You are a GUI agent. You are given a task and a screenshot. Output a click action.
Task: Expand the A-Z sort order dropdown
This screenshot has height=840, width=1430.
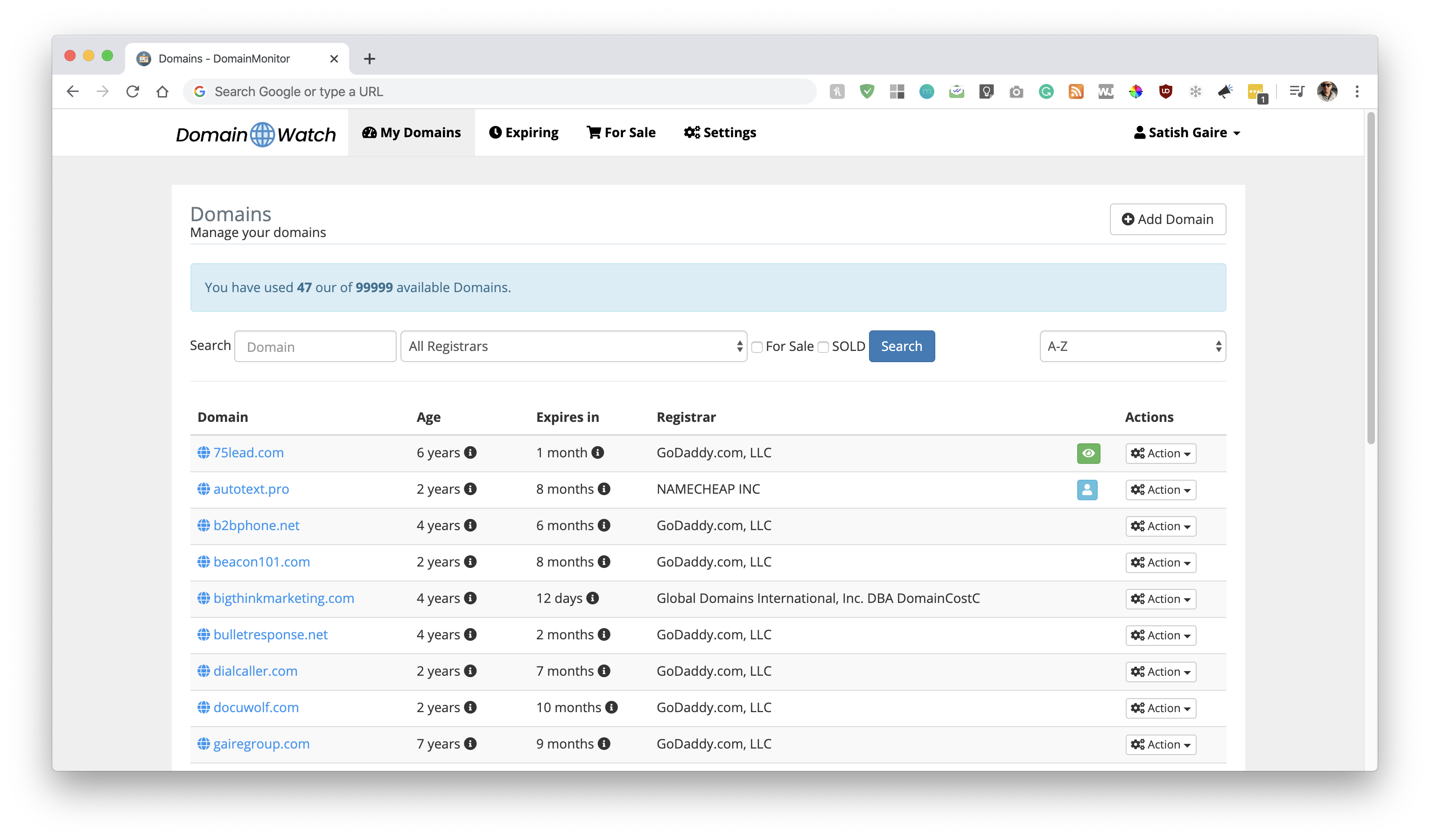pos(1132,346)
